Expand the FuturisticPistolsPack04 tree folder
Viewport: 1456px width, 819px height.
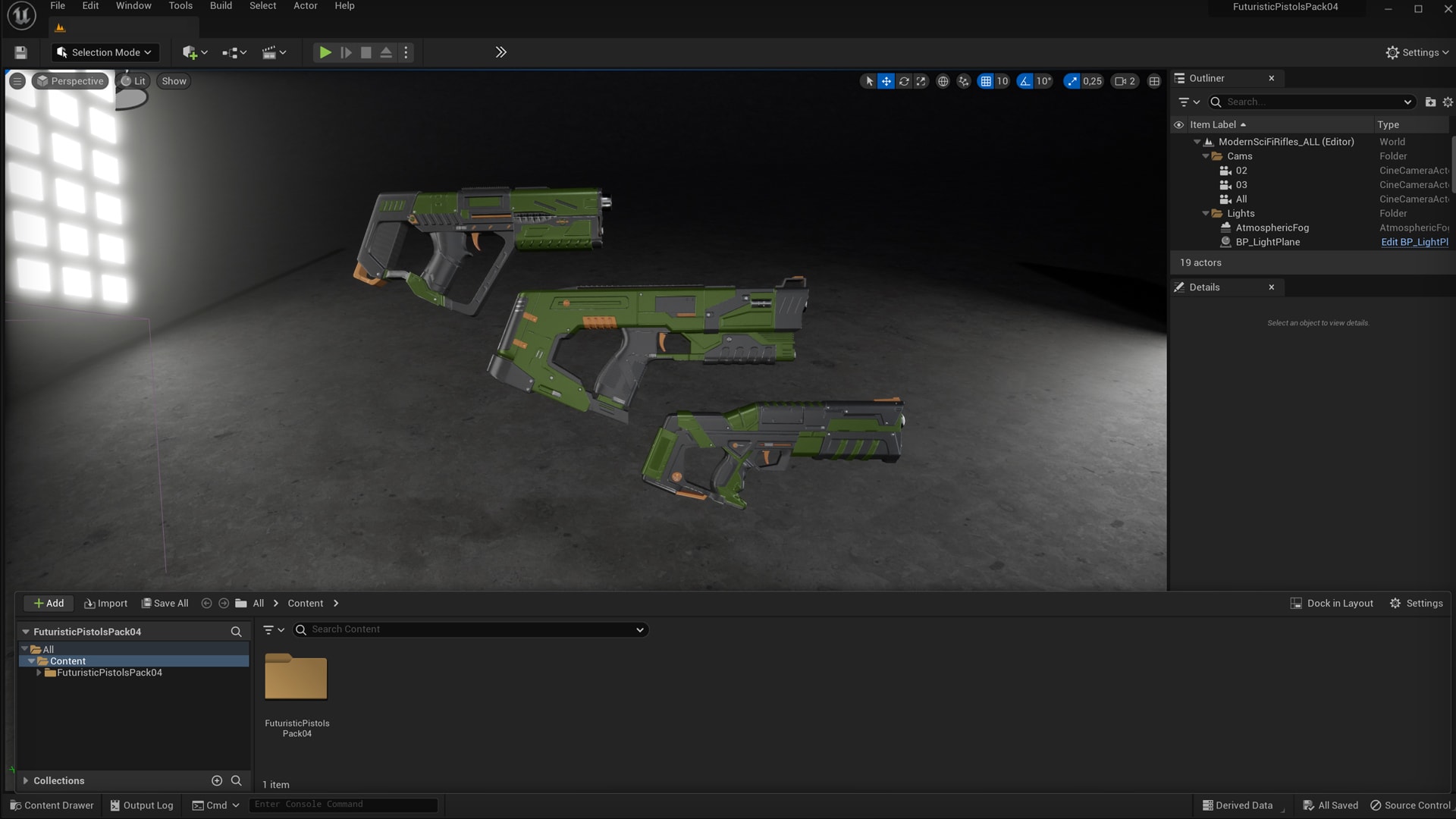[x=39, y=673]
